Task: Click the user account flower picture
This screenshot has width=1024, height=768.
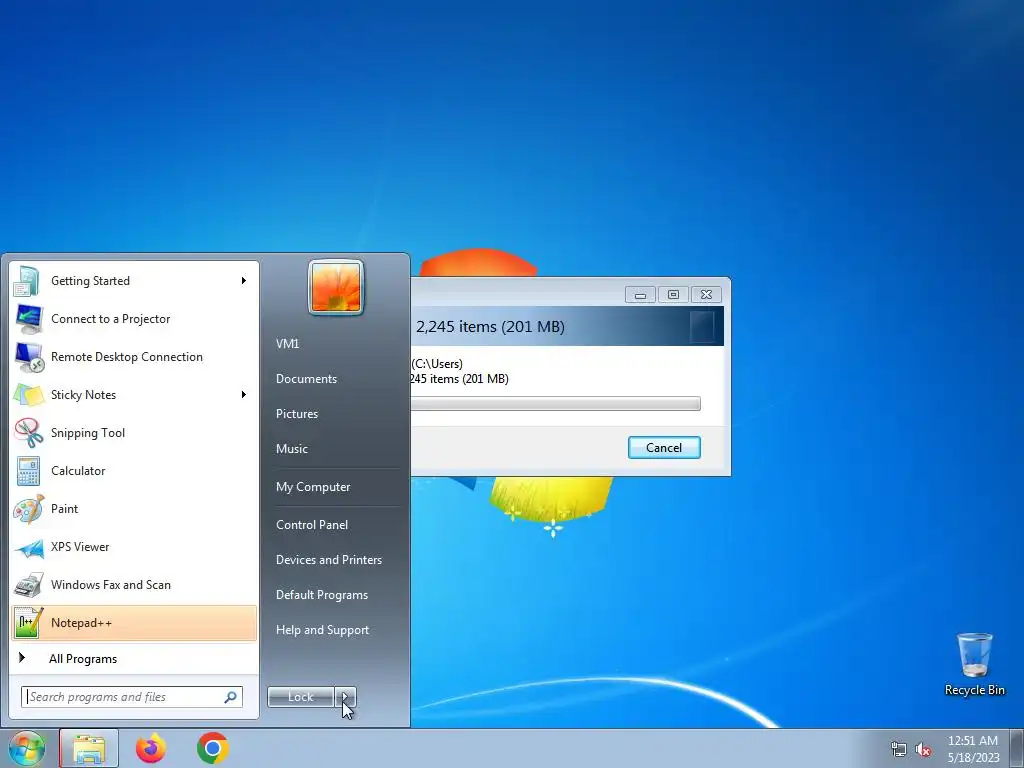Action: [336, 287]
